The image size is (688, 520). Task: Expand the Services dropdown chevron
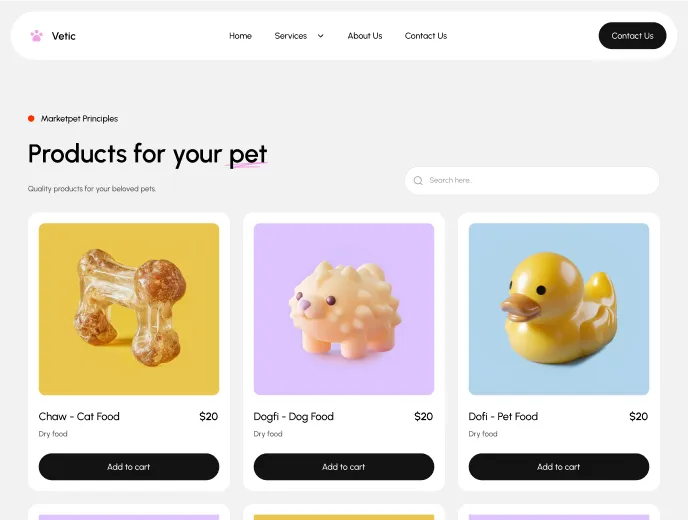[321, 36]
